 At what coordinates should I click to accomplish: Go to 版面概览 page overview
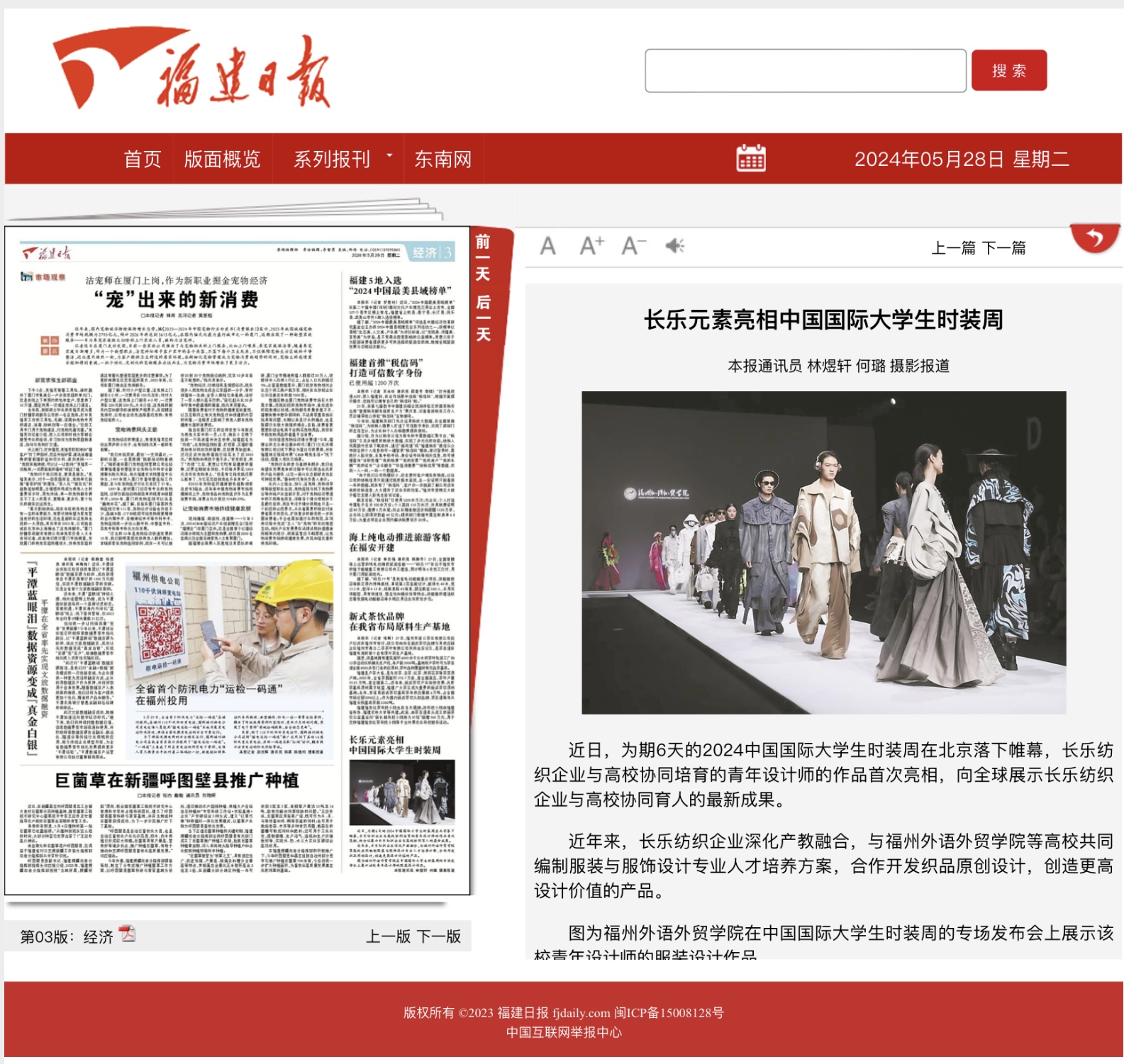[x=222, y=159]
